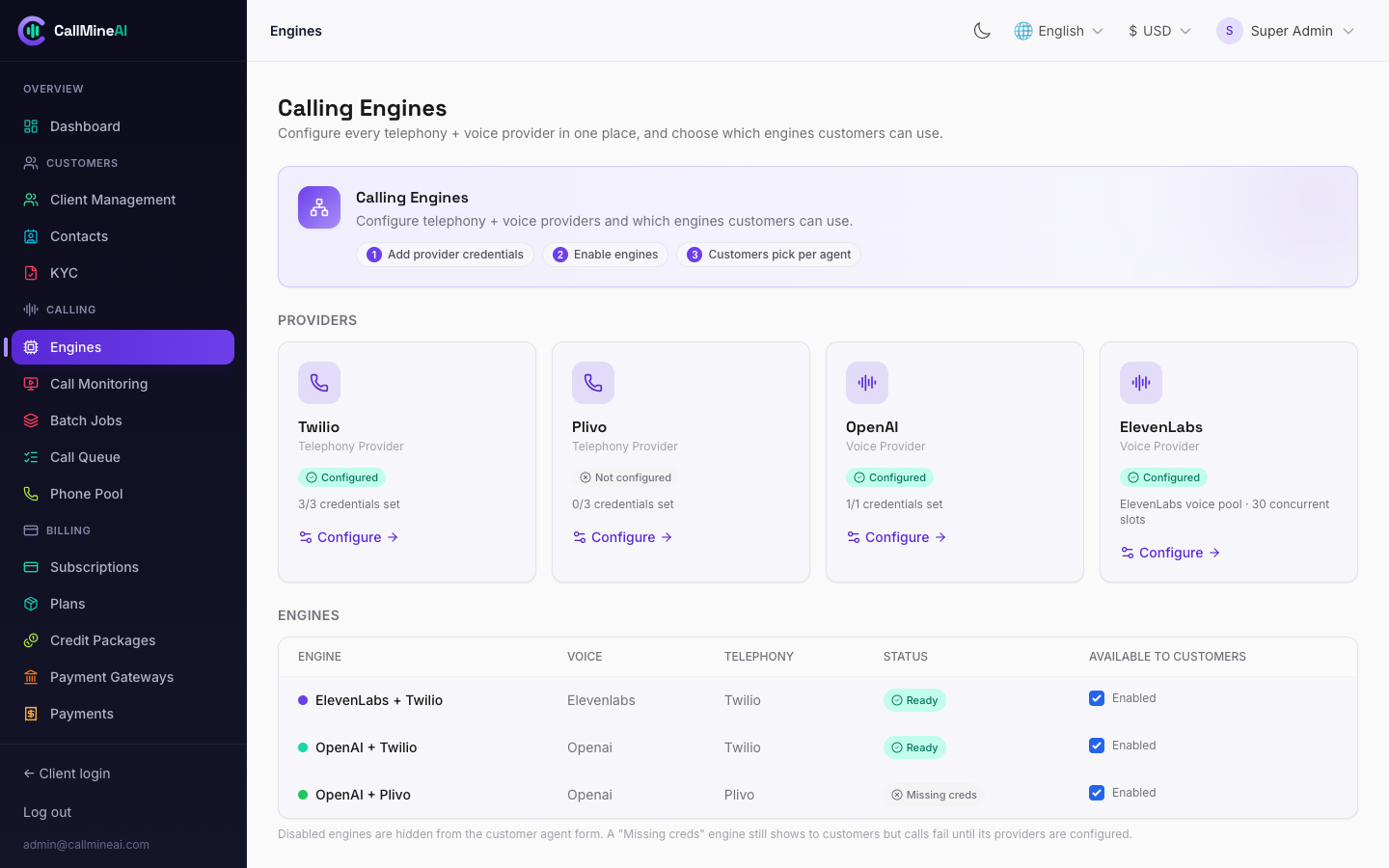Viewport: 1389px width, 868px height.
Task: Click the Subscriptions card icon
Action: pyautogui.click(x=31, y=567)
